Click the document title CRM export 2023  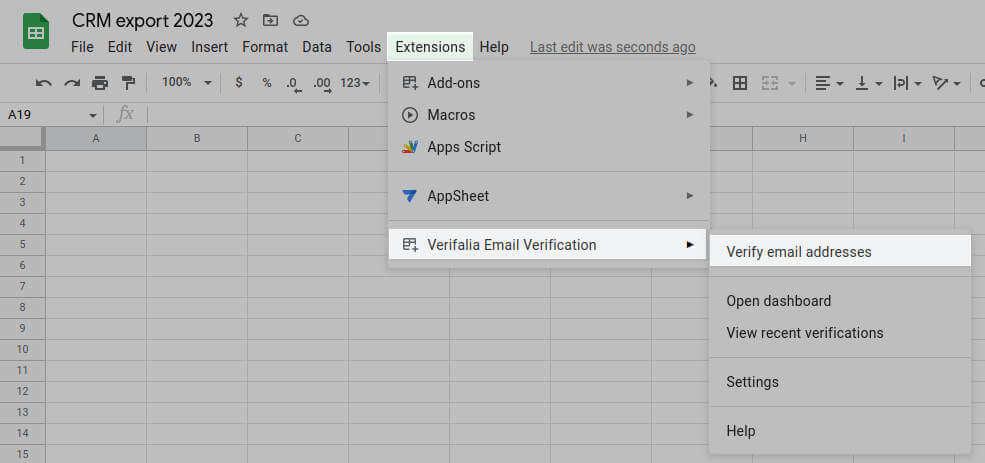(143, 21)
